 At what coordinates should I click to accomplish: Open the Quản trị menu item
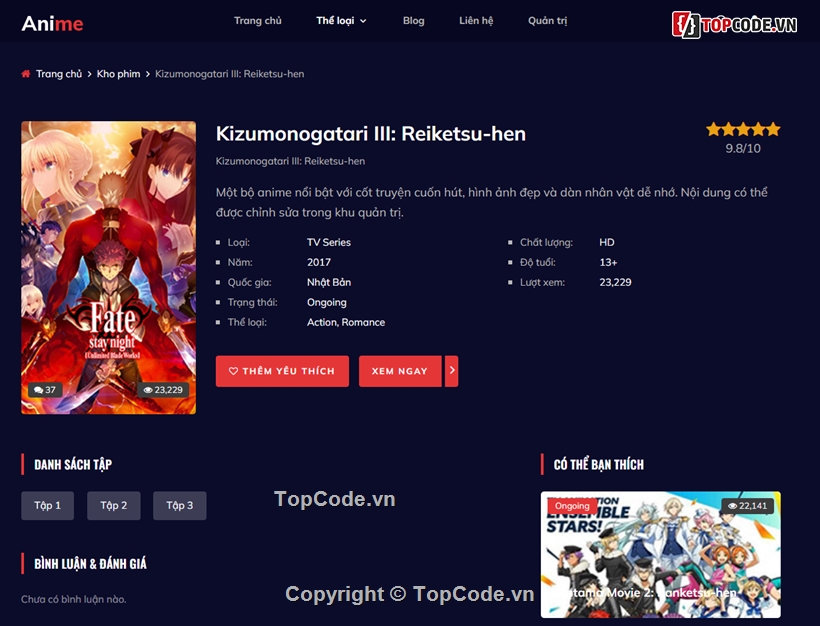point(548,21)
